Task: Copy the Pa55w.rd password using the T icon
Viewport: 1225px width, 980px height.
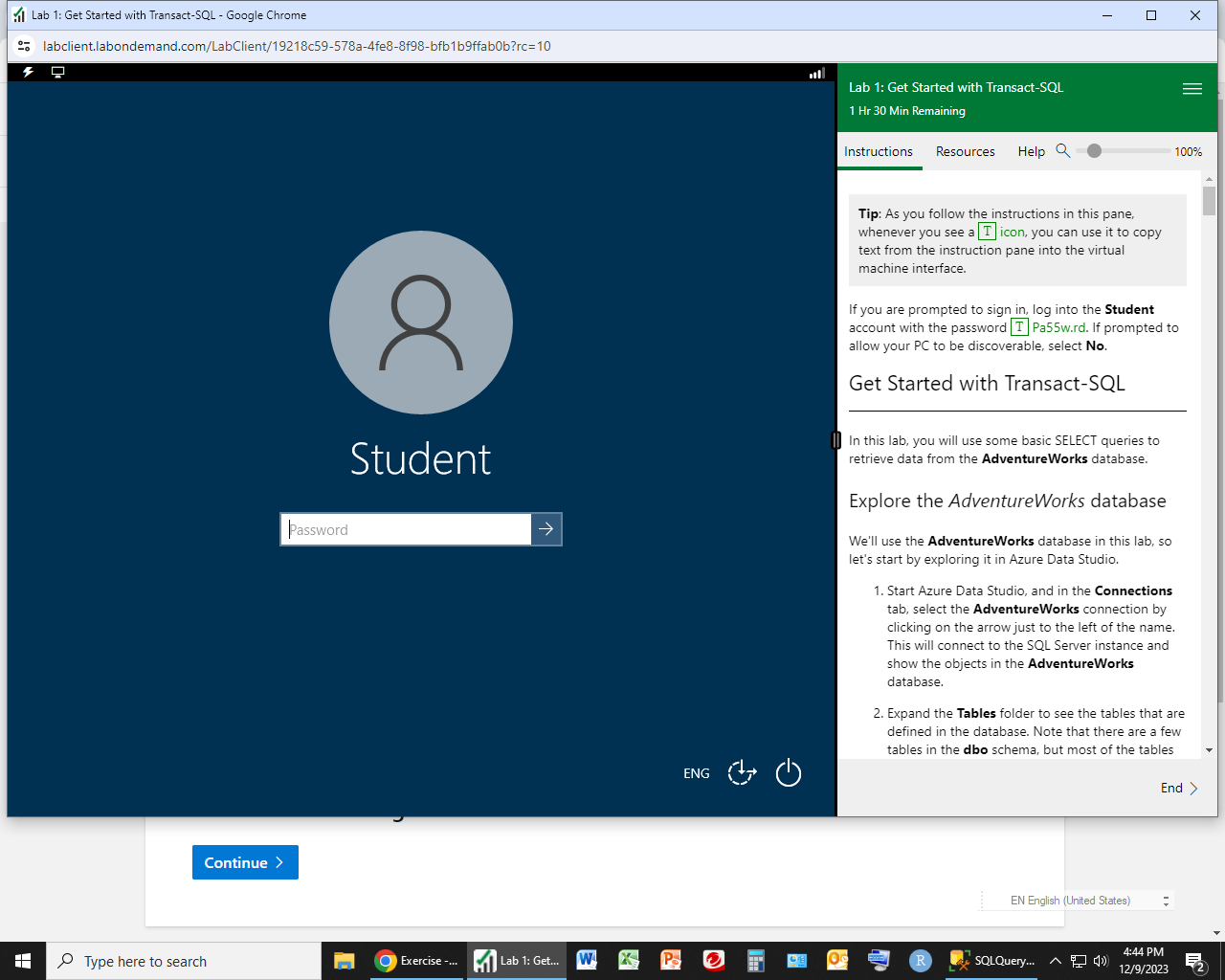Action: point(1019,326)
